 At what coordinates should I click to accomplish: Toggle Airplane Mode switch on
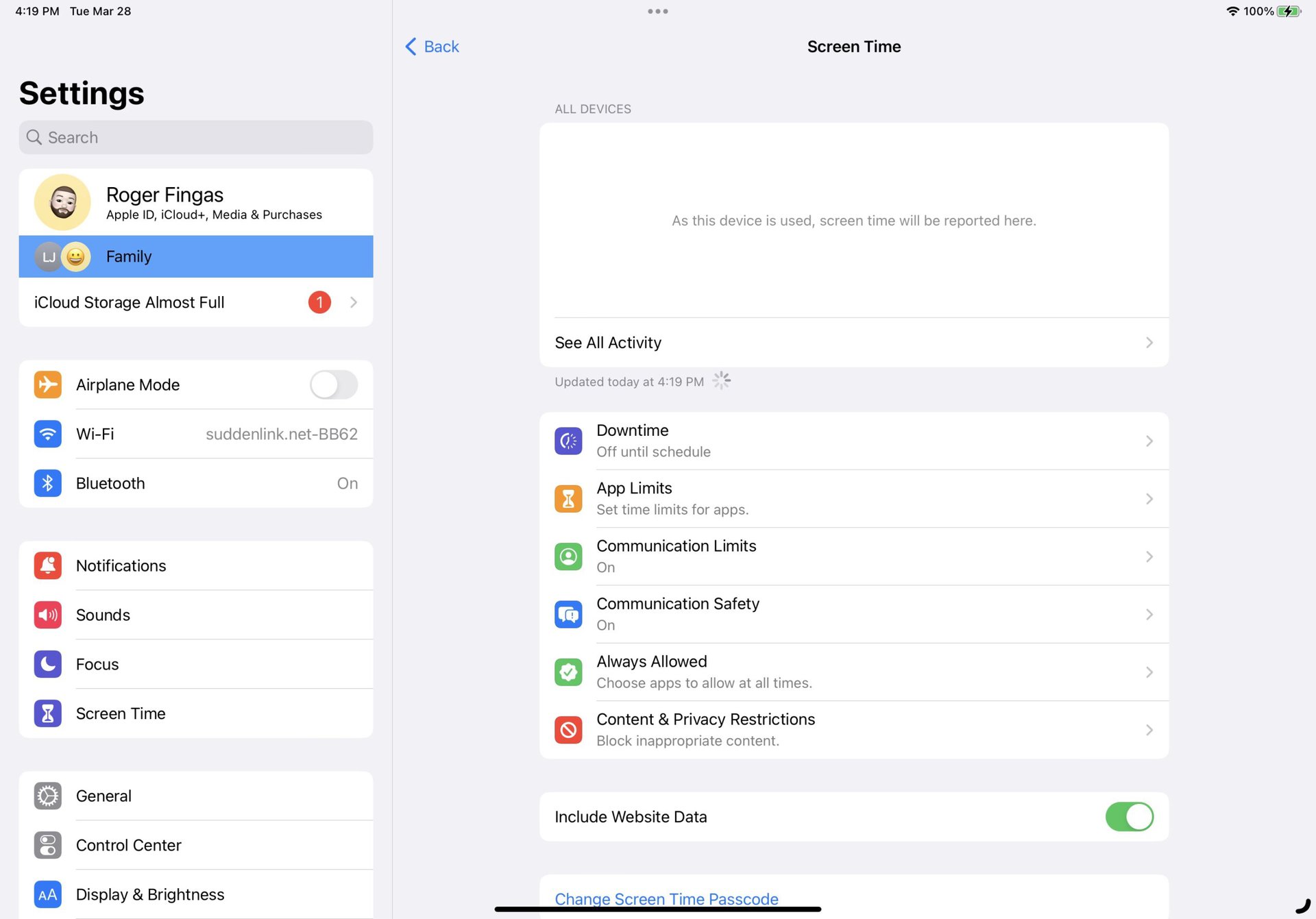click(333, 384)
